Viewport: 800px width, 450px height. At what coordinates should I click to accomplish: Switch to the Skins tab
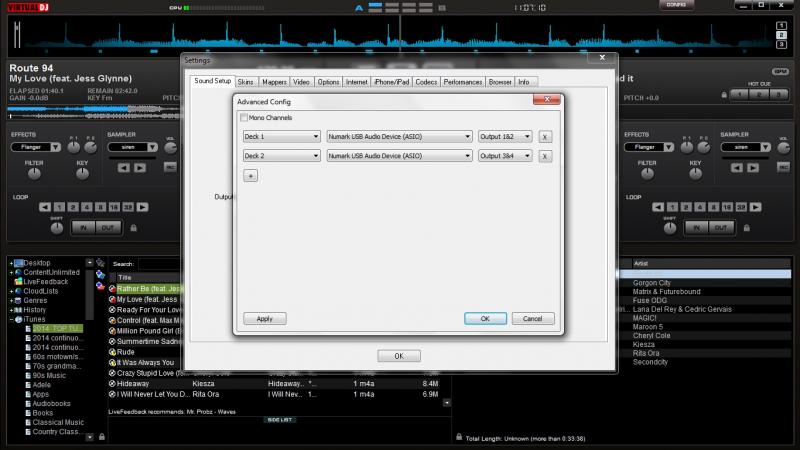pos(245,82)
